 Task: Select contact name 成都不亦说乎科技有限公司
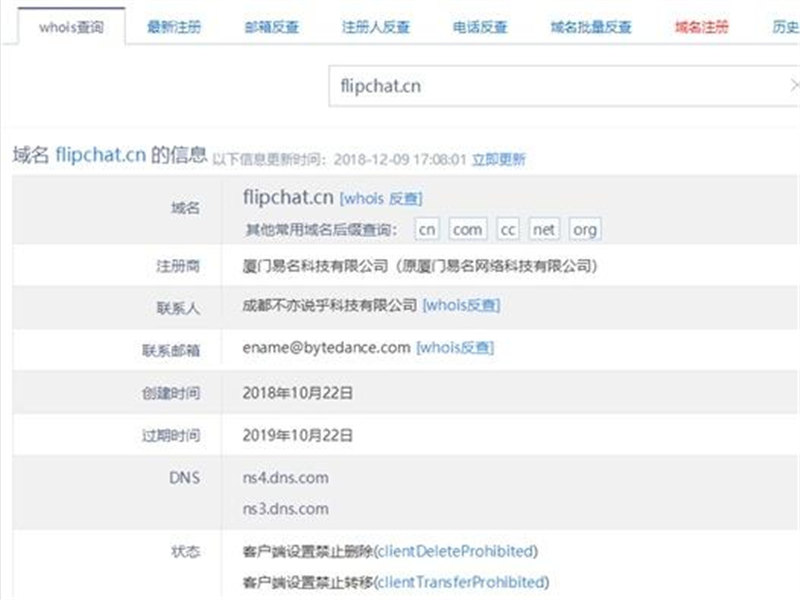330,305
